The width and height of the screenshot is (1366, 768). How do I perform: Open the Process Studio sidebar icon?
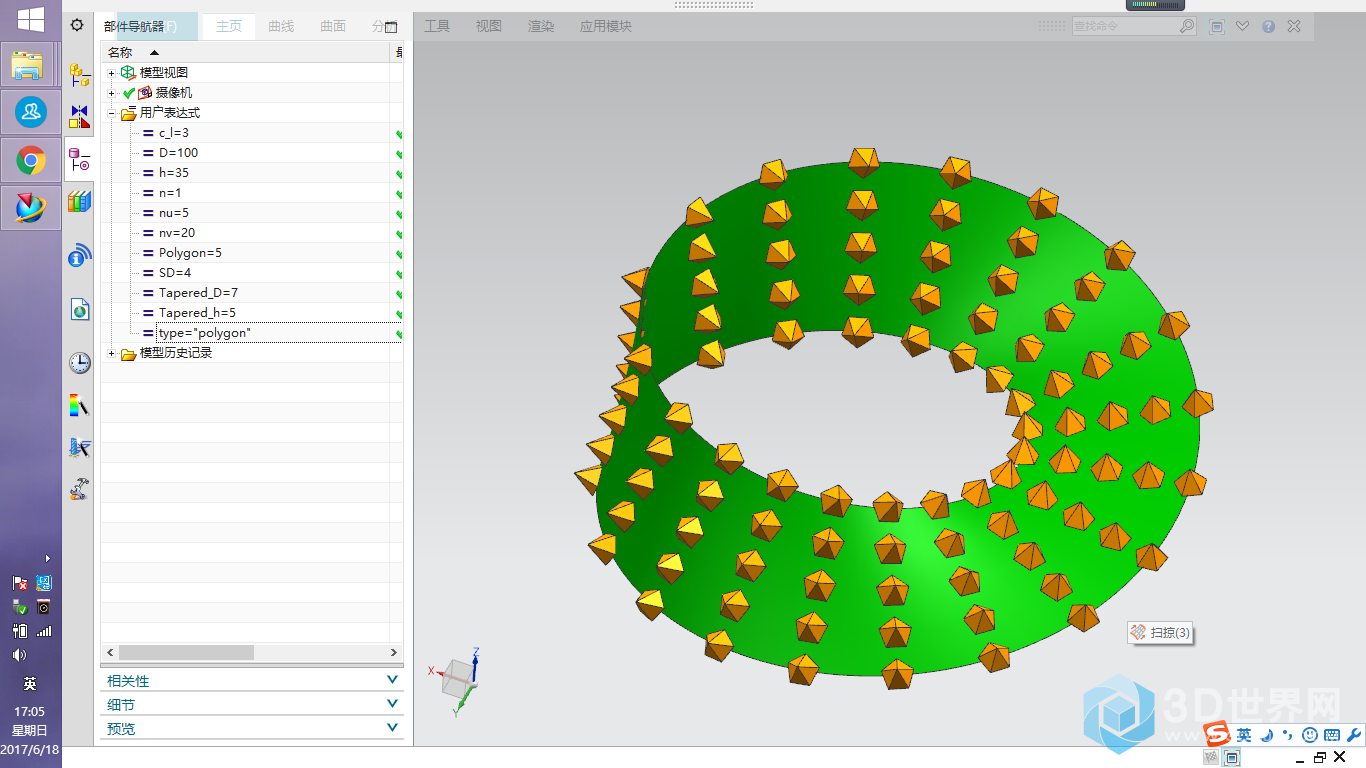click(x=80, y=448)
